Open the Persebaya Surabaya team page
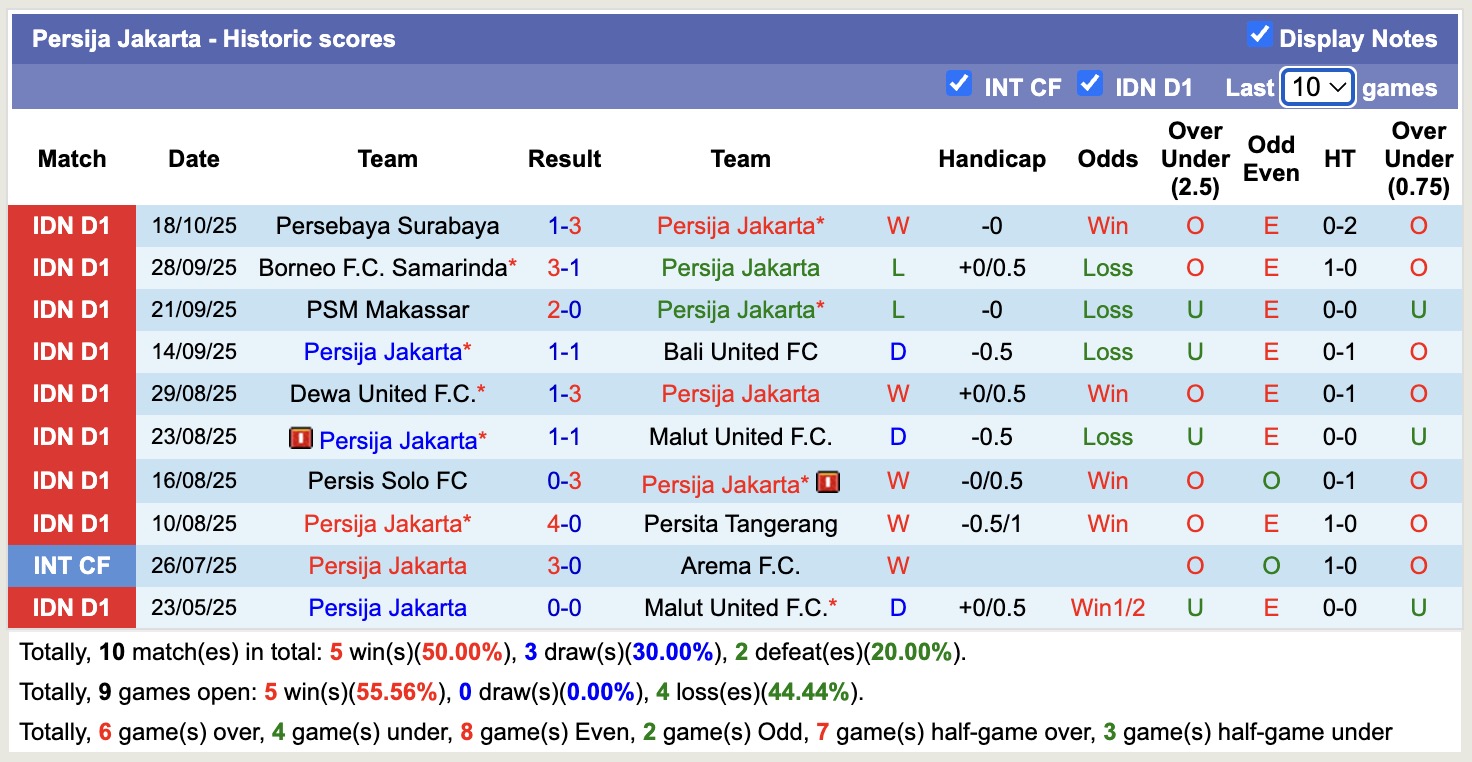The image size is (1472, 762). (x=388, y=225)
